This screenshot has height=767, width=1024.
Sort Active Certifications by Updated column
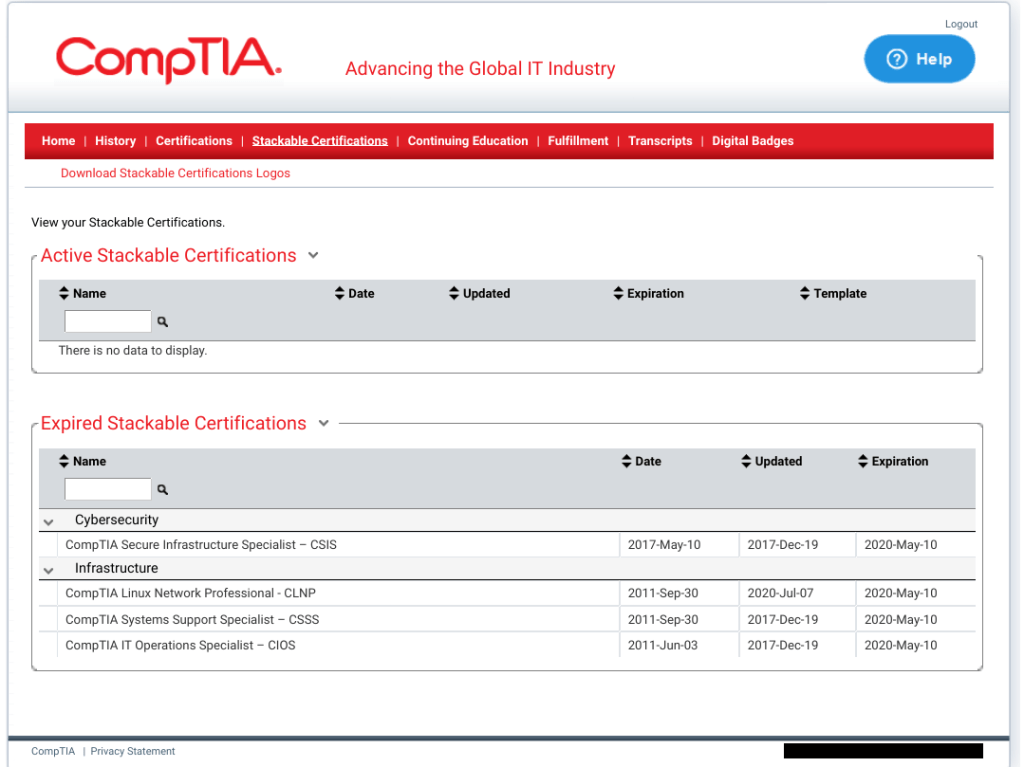(479, 294)
